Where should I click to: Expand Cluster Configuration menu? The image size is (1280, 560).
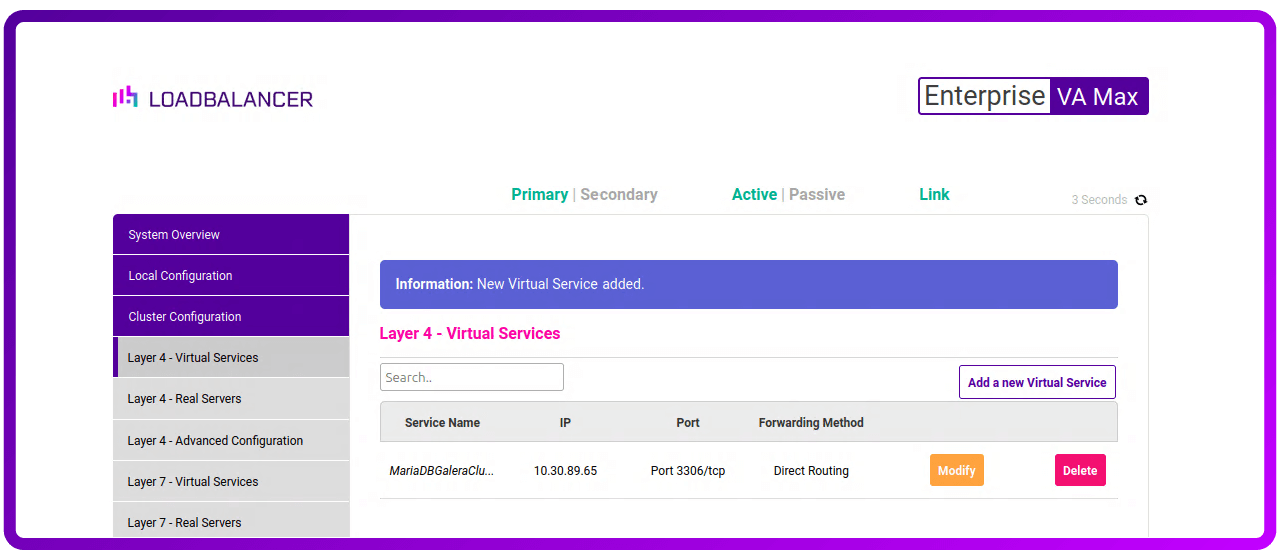point(231,317)
